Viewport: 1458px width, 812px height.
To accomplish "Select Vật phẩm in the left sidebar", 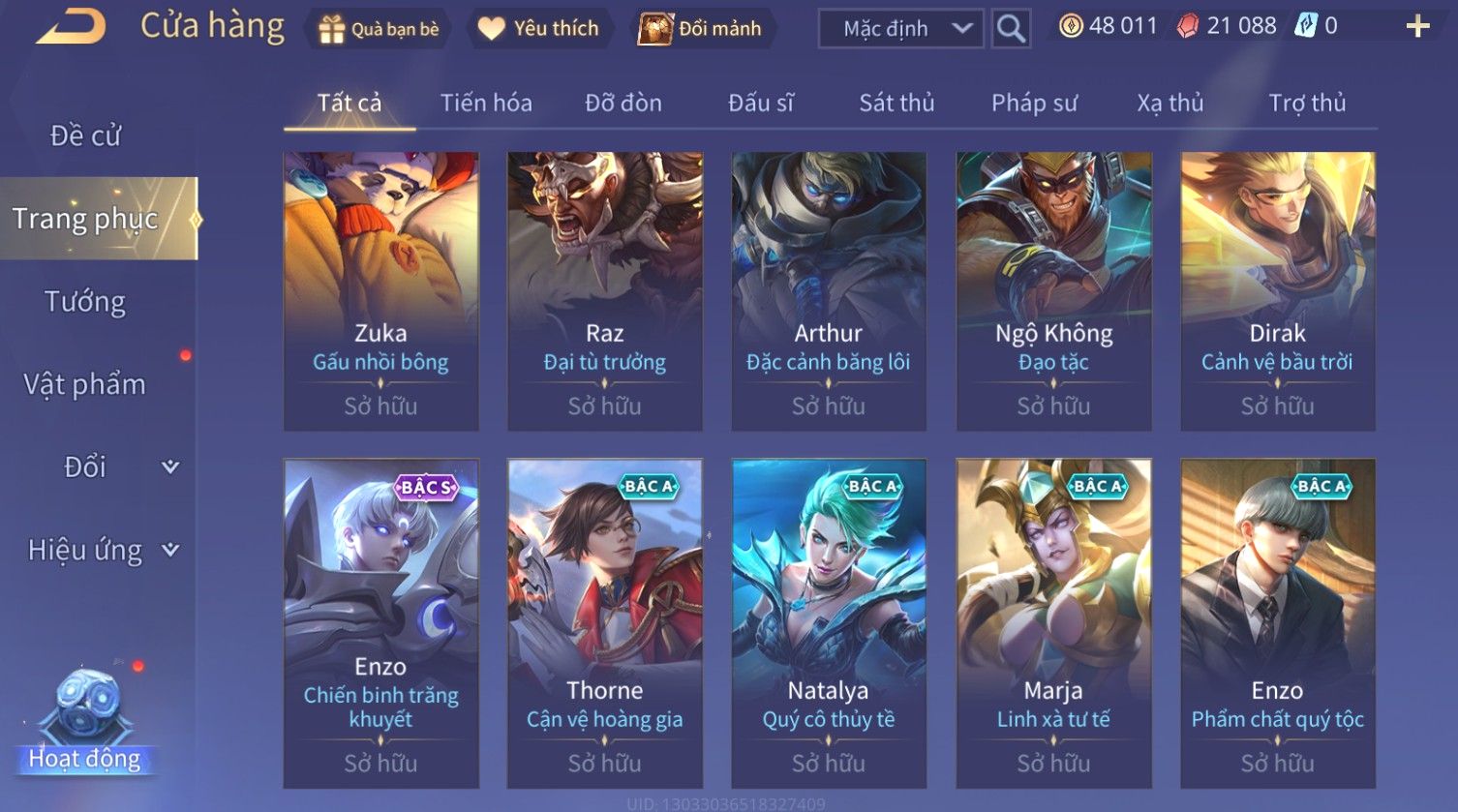I will coord(85,384).
